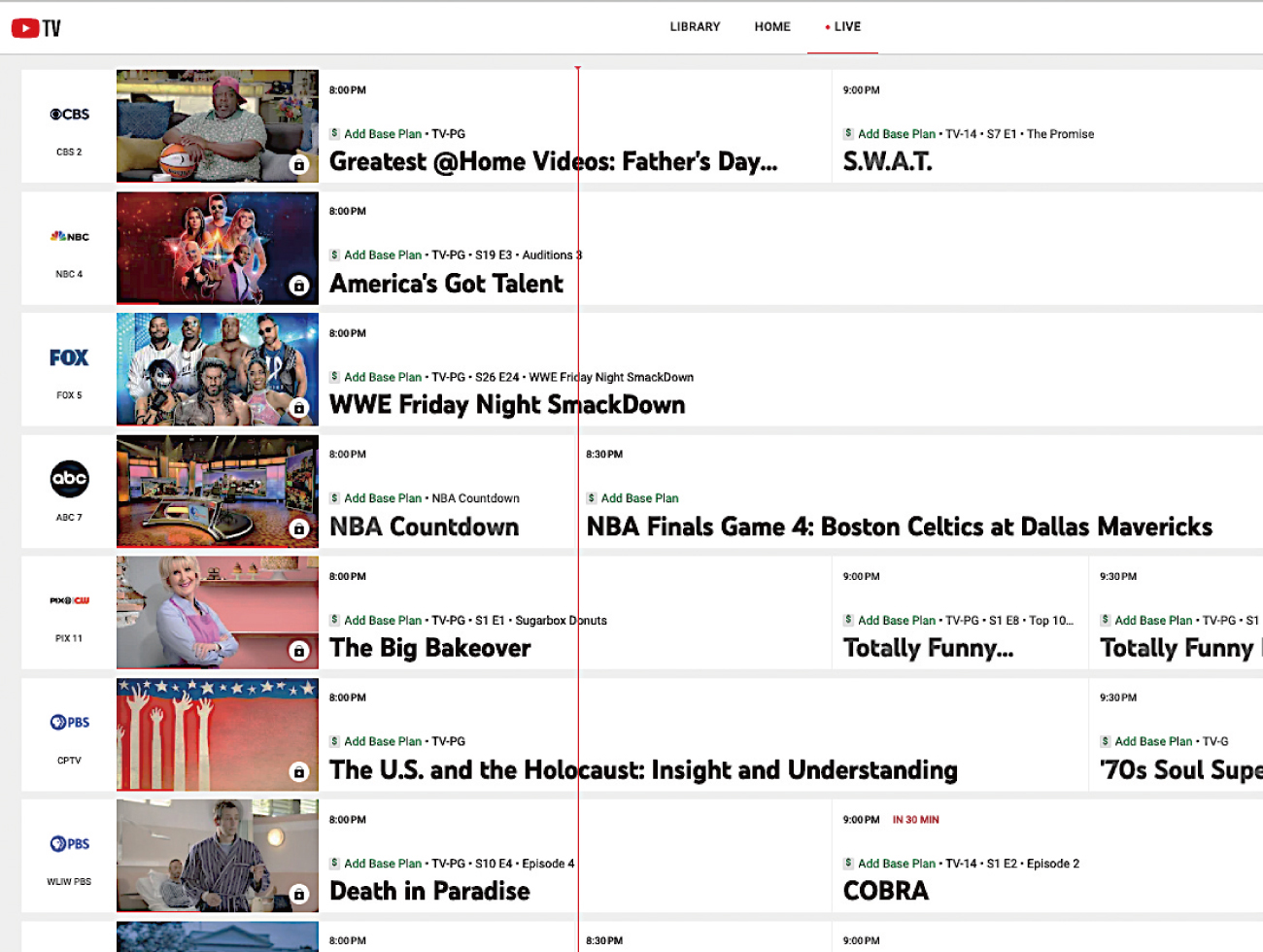Click Add Base Plan link for S.W.A.T.
This screenshot has width=1263, height=952.
point(896,134)
